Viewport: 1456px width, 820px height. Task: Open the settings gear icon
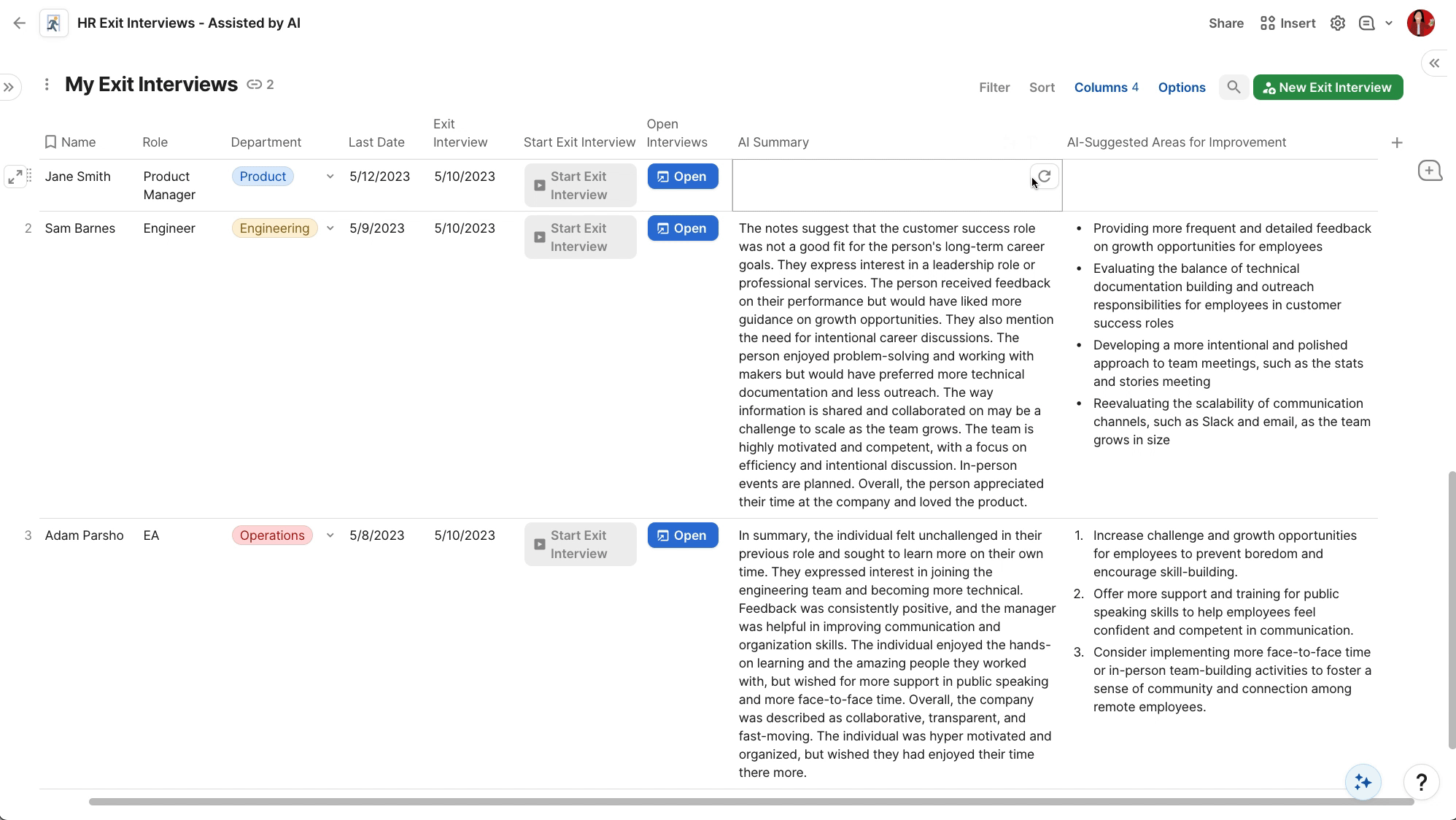[x=1337, y=23]
